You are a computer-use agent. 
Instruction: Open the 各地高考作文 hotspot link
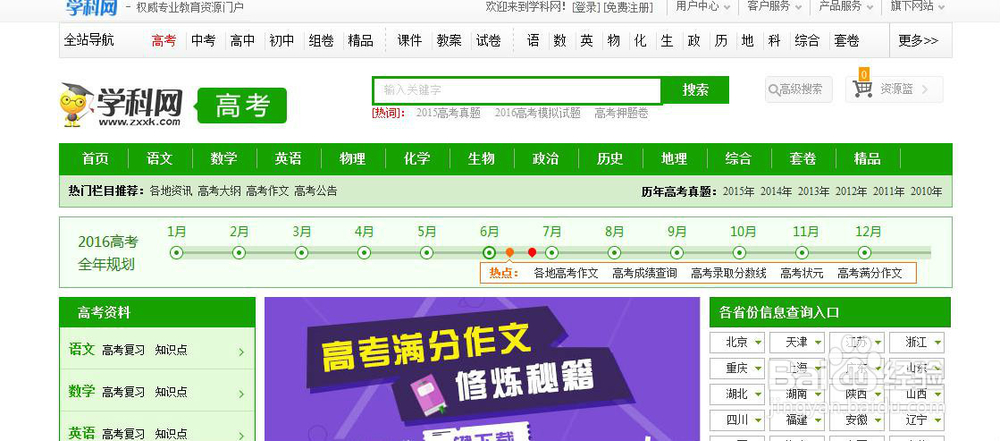click(x=566, y=273)
